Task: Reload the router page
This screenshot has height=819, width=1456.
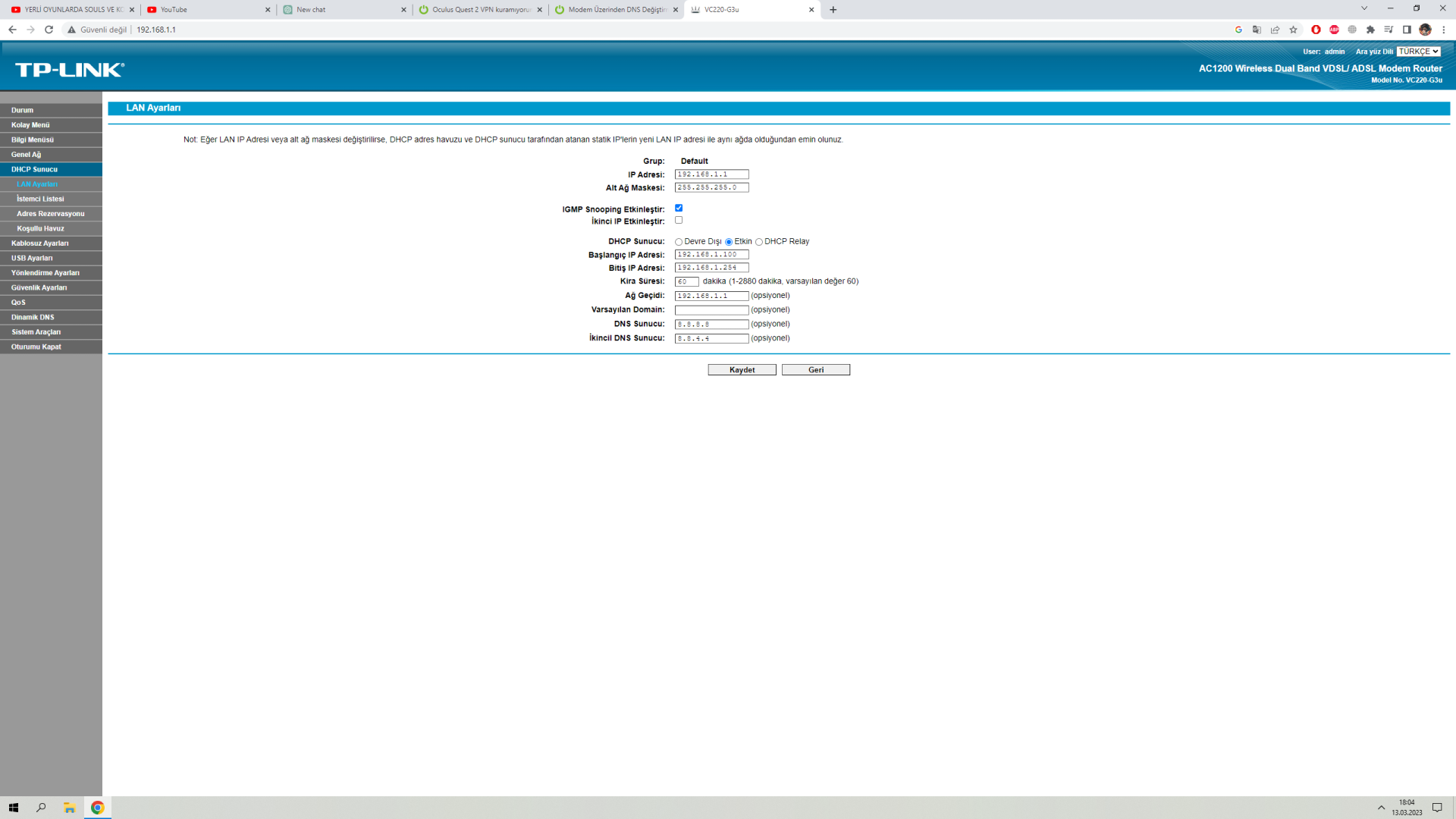Action: [49, 30]
